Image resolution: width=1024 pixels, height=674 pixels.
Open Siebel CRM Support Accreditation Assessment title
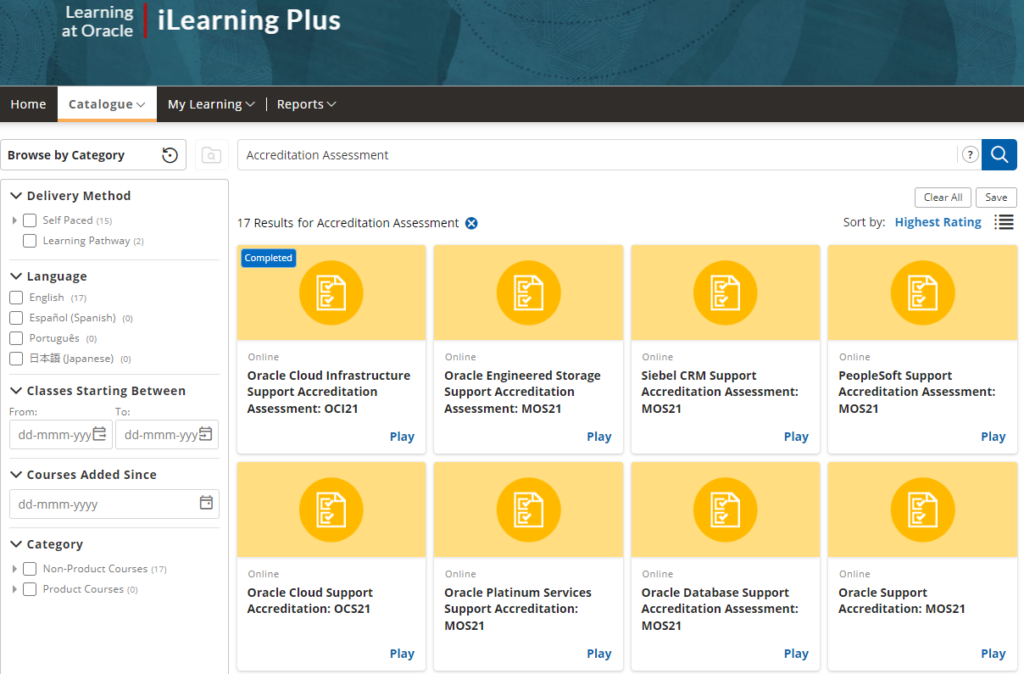click(719, 392)
